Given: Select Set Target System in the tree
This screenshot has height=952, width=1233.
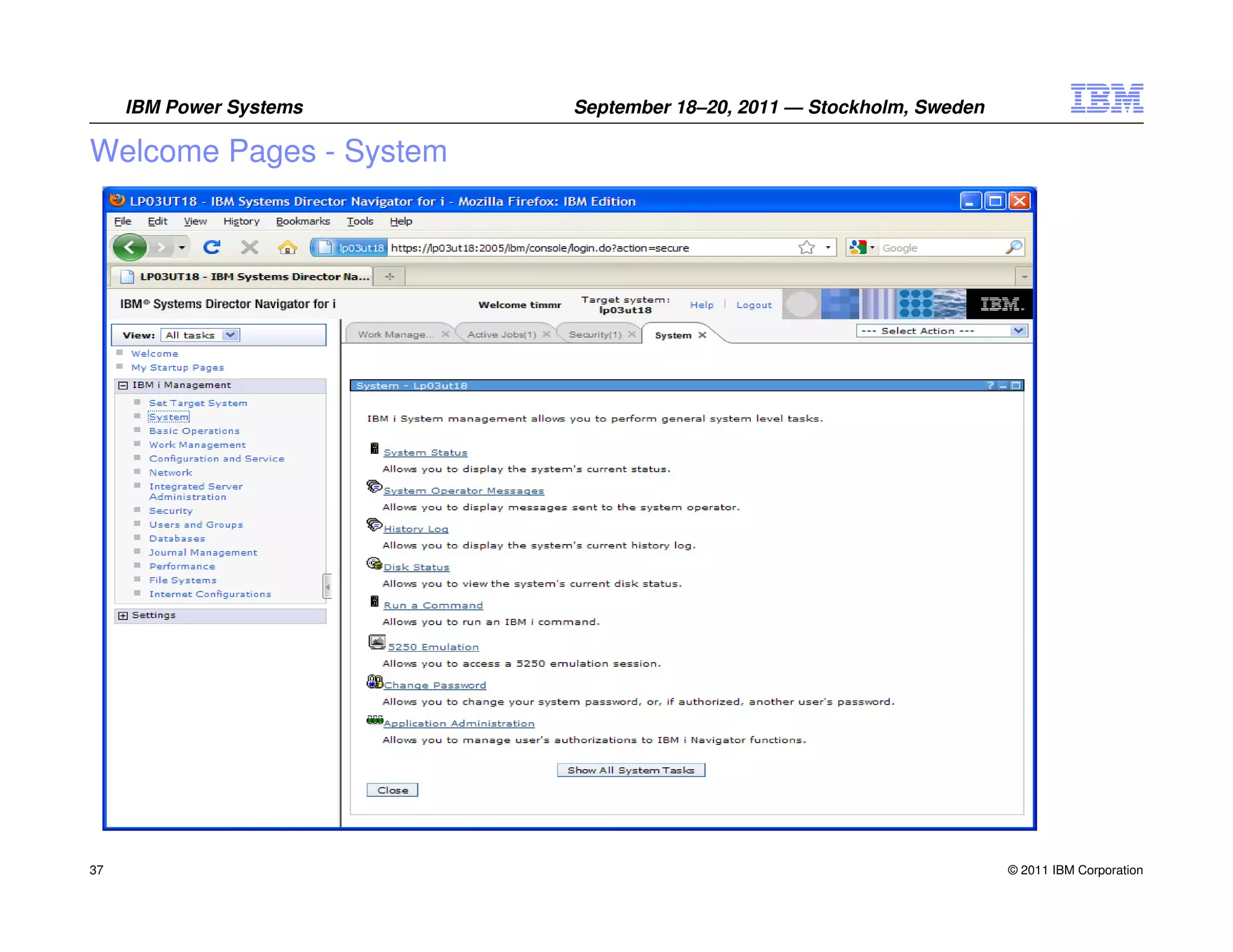Looking at the screenshot, I should tap(198, 403).
